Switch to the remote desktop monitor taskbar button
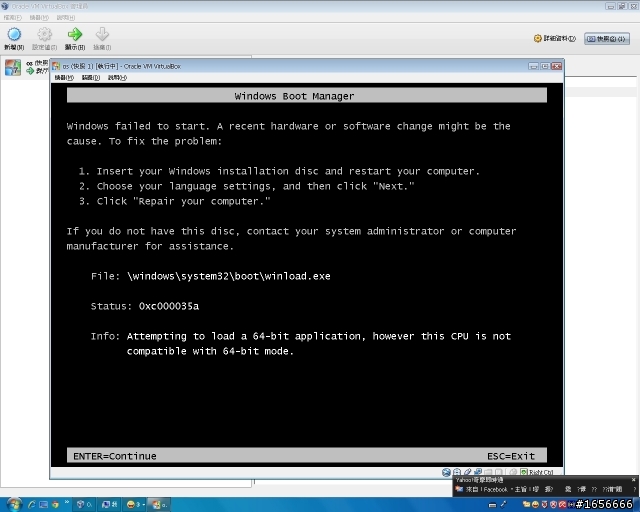Viewport: 640px width, 512px height. click(109, 505)
